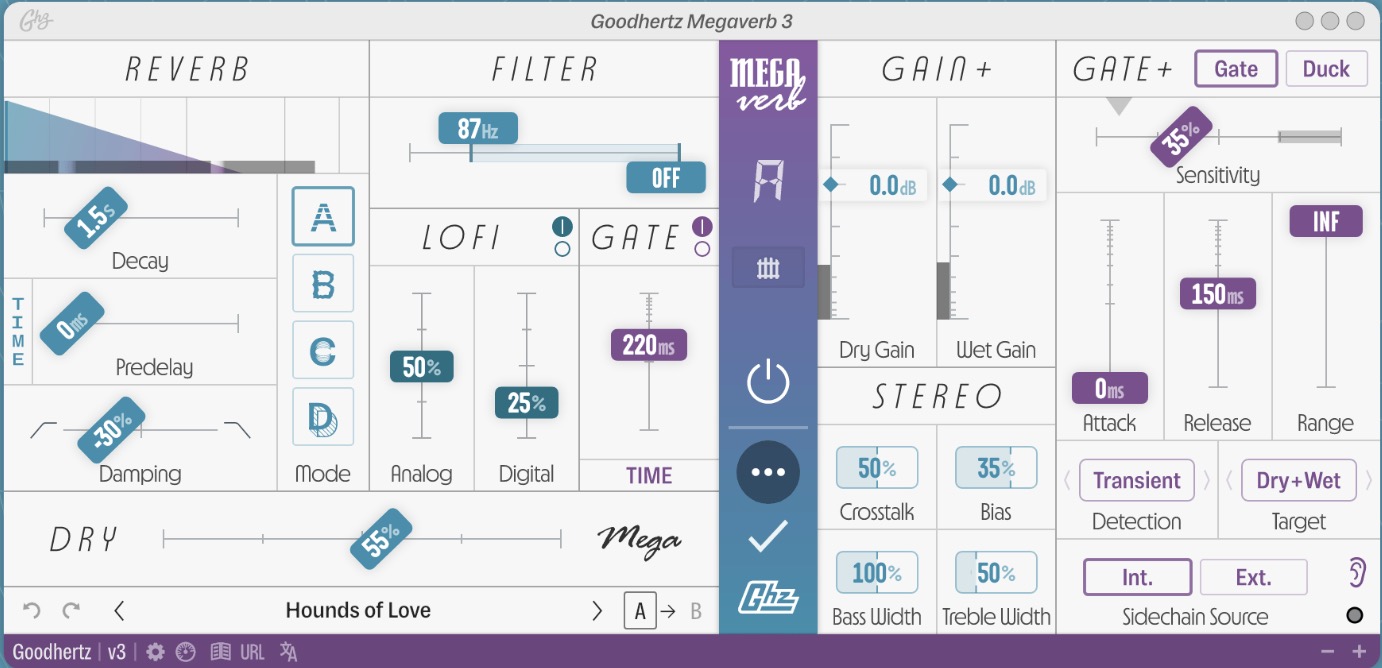Click the filter OFF high-cut handle
Screen dimensions: 1382x668
666,178
